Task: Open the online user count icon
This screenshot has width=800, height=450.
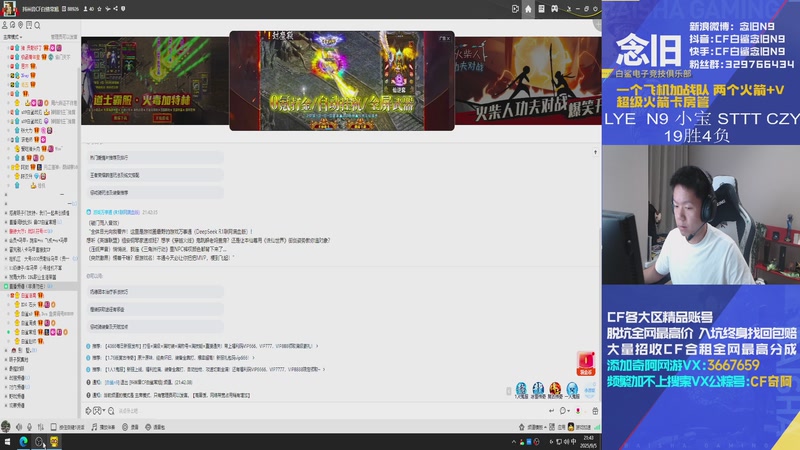Action: (86, 9)
